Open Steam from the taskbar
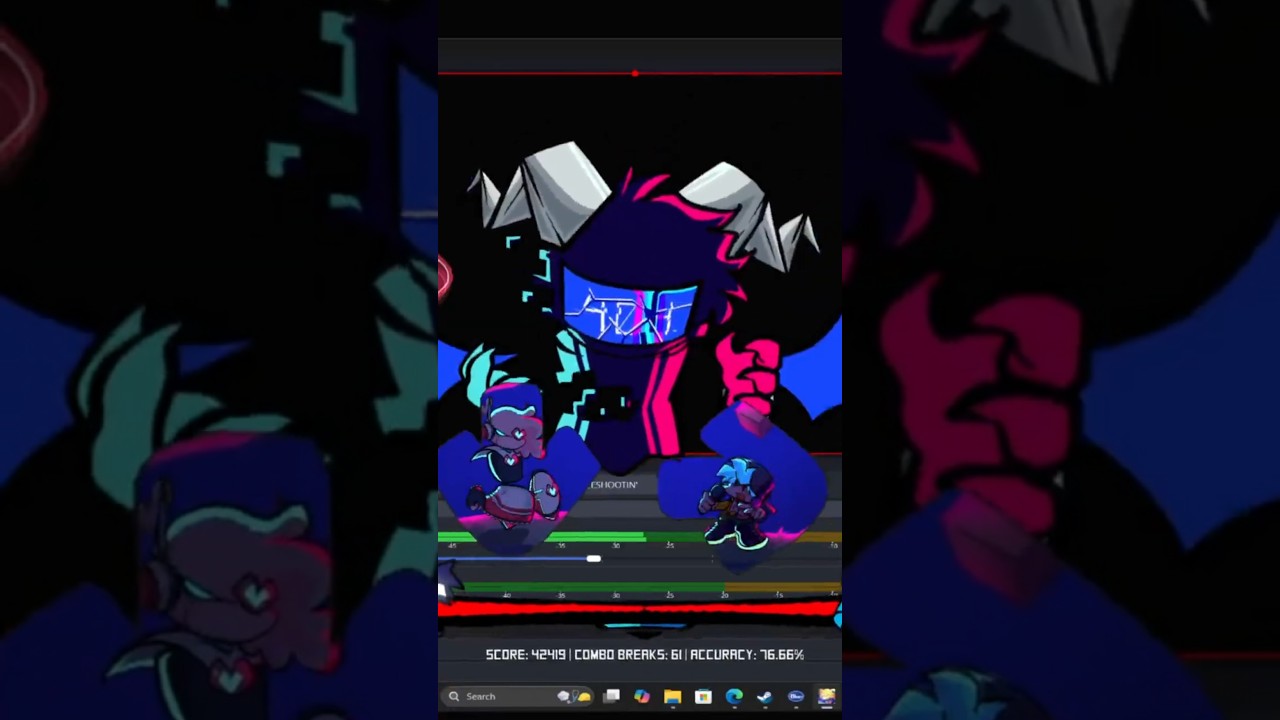Image resolution: width=1280 pixels, height=720 pixels. point(765,696)
